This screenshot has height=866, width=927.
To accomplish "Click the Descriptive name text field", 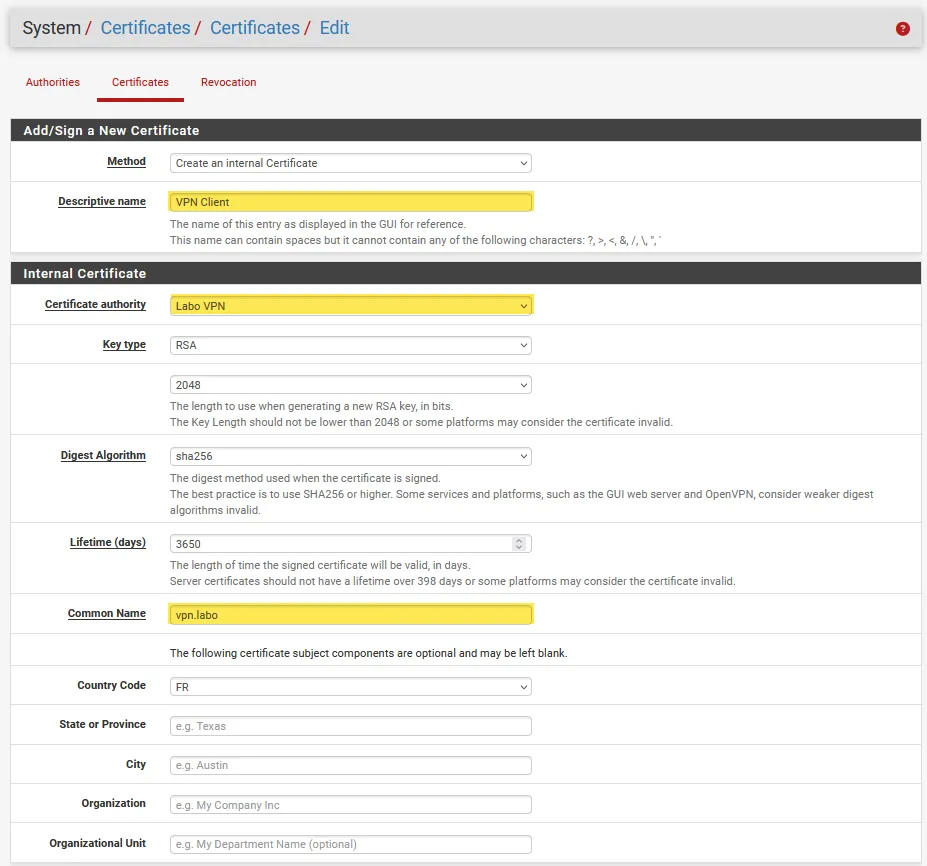I will click(350, 202).
